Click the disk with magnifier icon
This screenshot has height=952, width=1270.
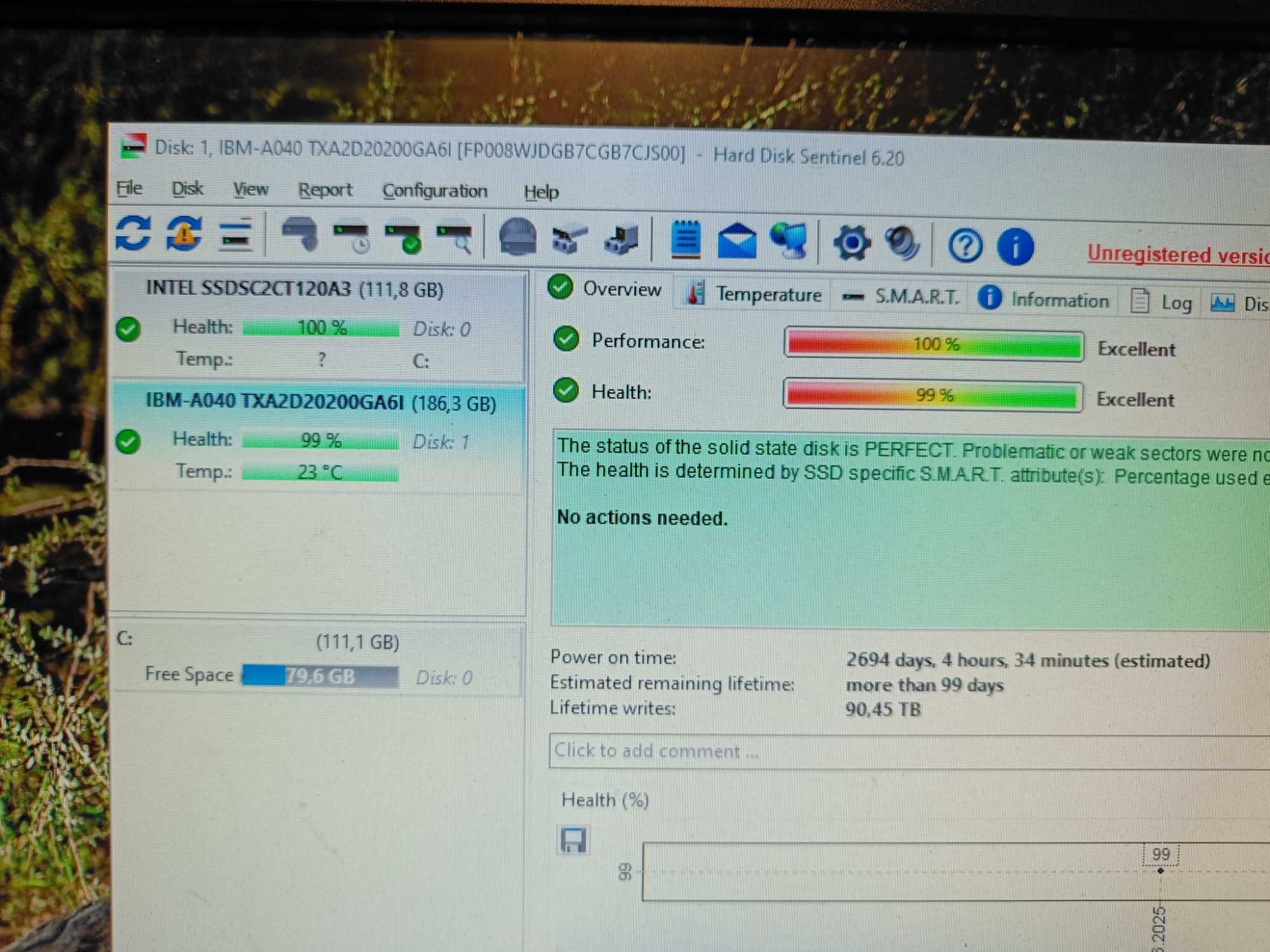pos(454,239)
